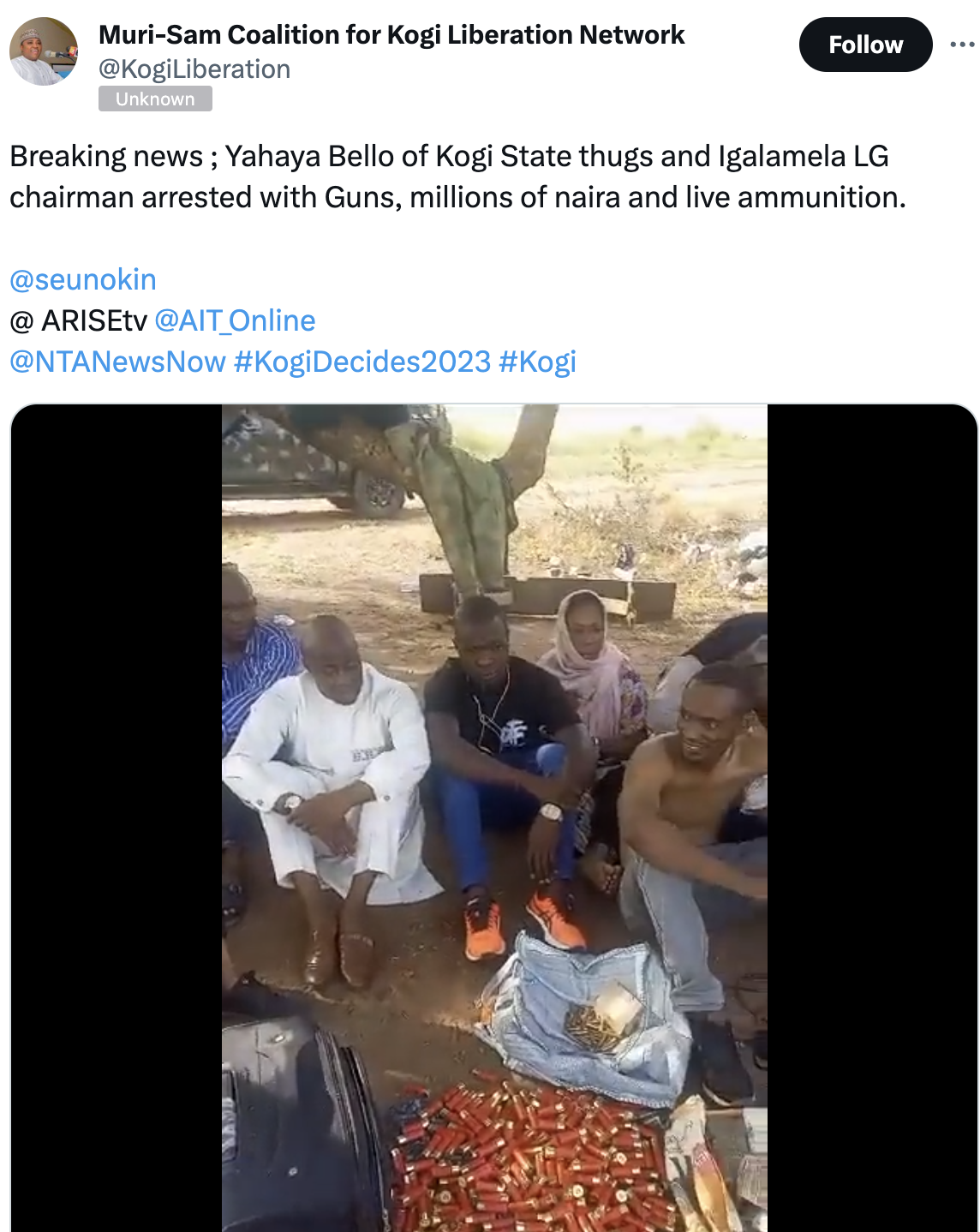Open the Muri-Sam Coalition display name link
Screen dimensions: 980x1232
tap(391, 34)
